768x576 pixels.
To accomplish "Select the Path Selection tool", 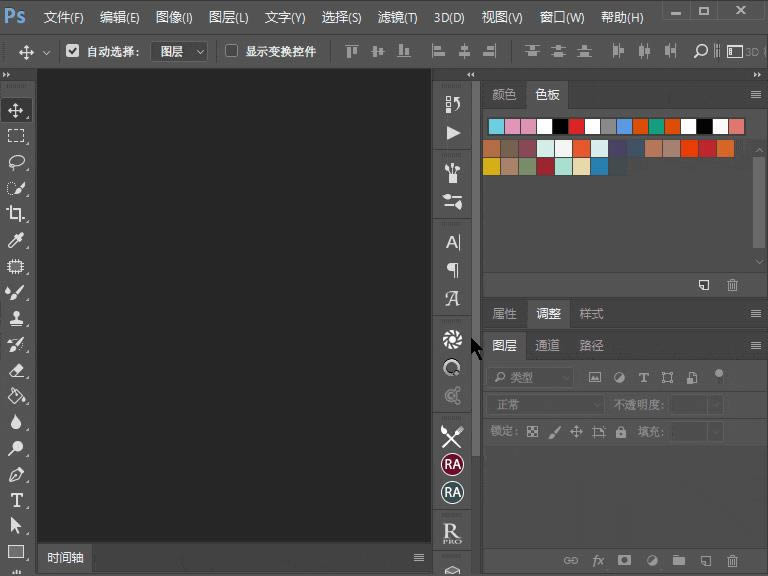I will click(x=16, y=526).
